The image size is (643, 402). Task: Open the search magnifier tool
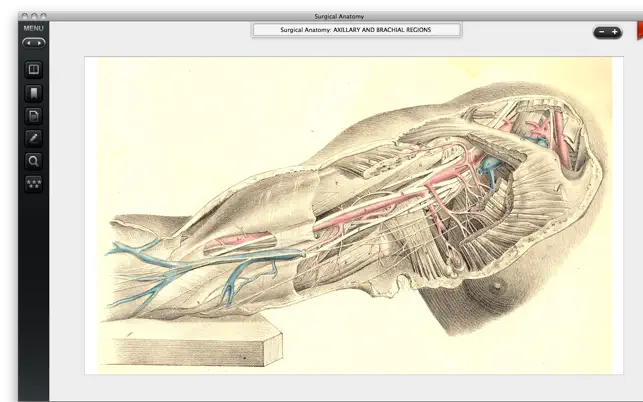(x=34, y=161)
